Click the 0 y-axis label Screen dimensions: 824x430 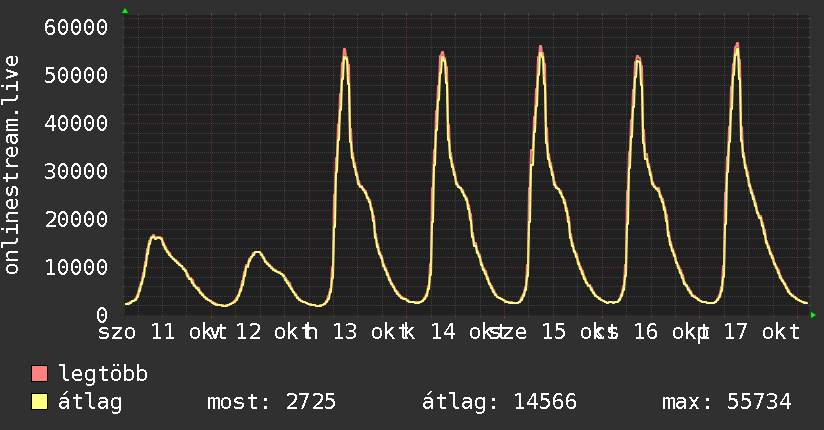(x=102, y=315)
